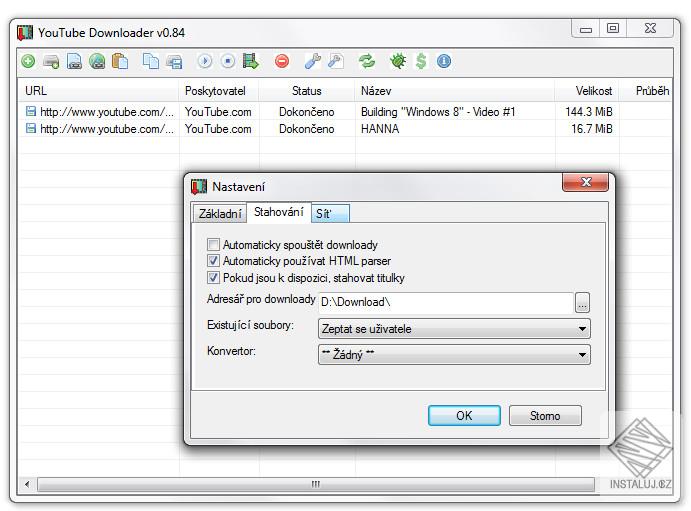Viewport: 691px width, 511px height.
Task: Click the OK button
Action: (x=464, y=415)
